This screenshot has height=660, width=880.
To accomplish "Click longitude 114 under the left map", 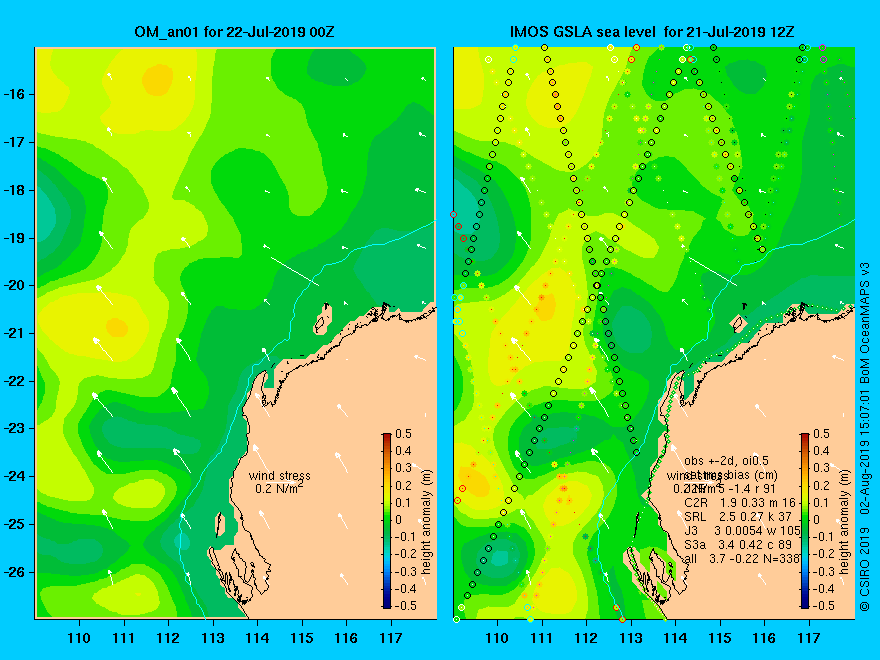I will pos(257,638).
